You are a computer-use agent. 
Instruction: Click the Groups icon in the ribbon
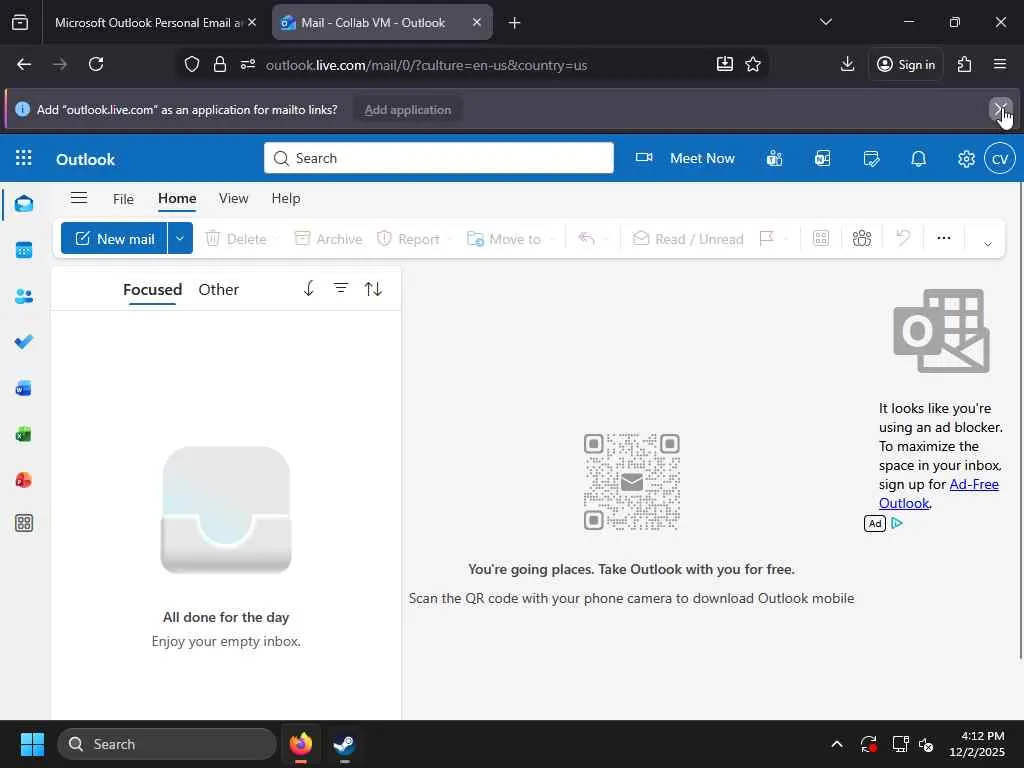[x=862, y=238]
